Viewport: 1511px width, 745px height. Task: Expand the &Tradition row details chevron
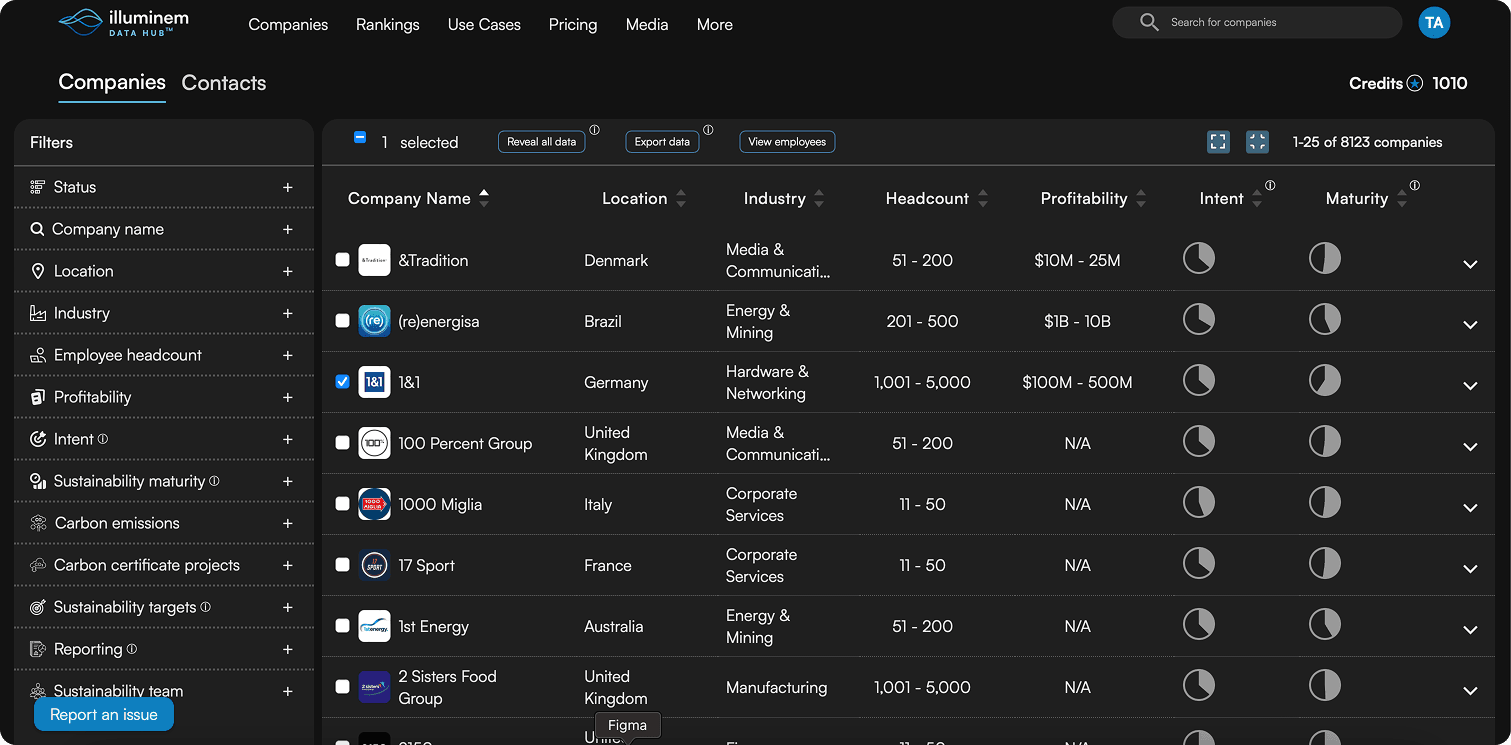pos(1470,264)
